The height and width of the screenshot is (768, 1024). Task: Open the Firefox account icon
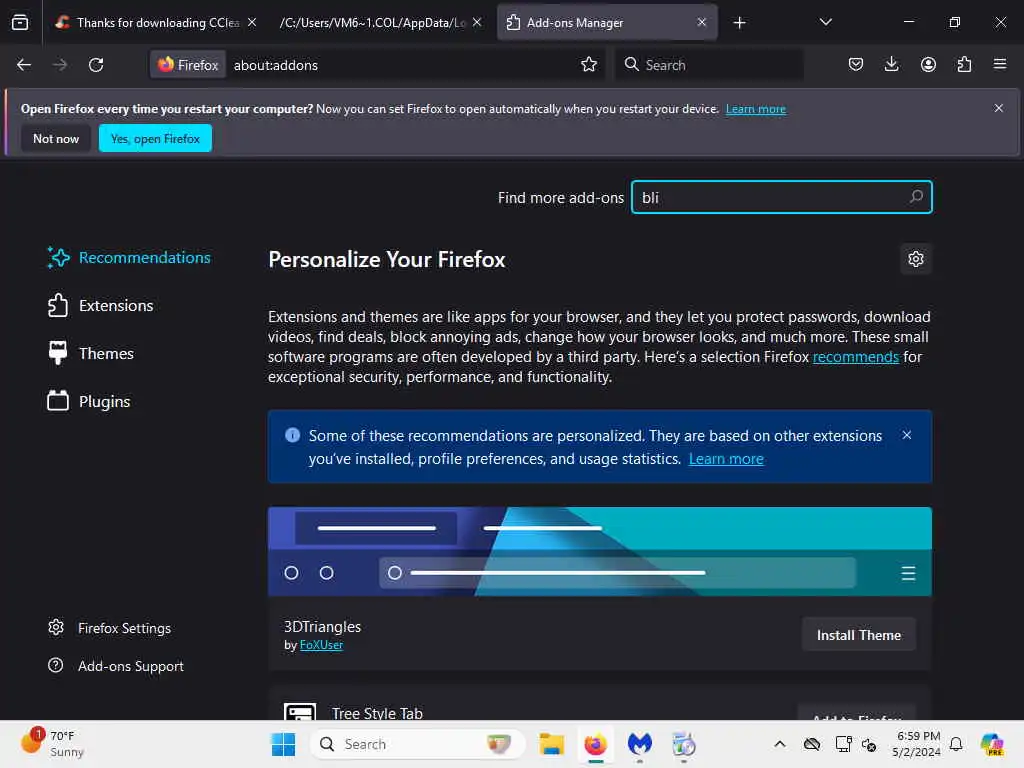(x=928, y=64)
